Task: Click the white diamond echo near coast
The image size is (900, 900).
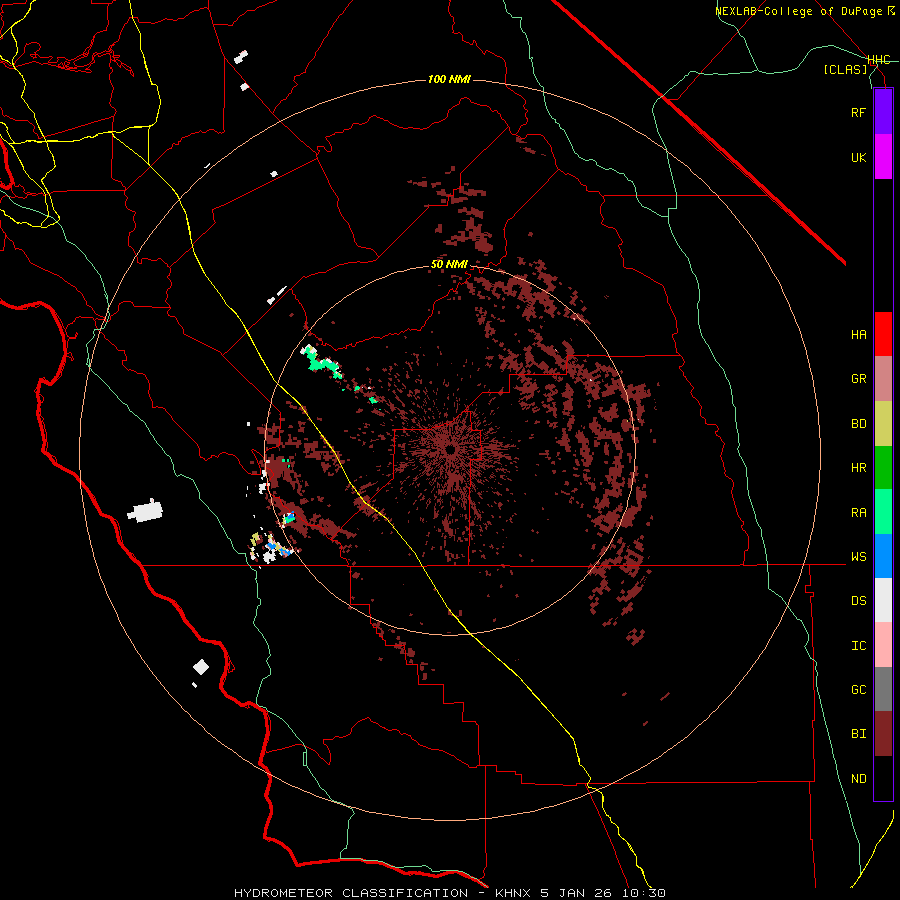Action: click(x=201, y=667)
